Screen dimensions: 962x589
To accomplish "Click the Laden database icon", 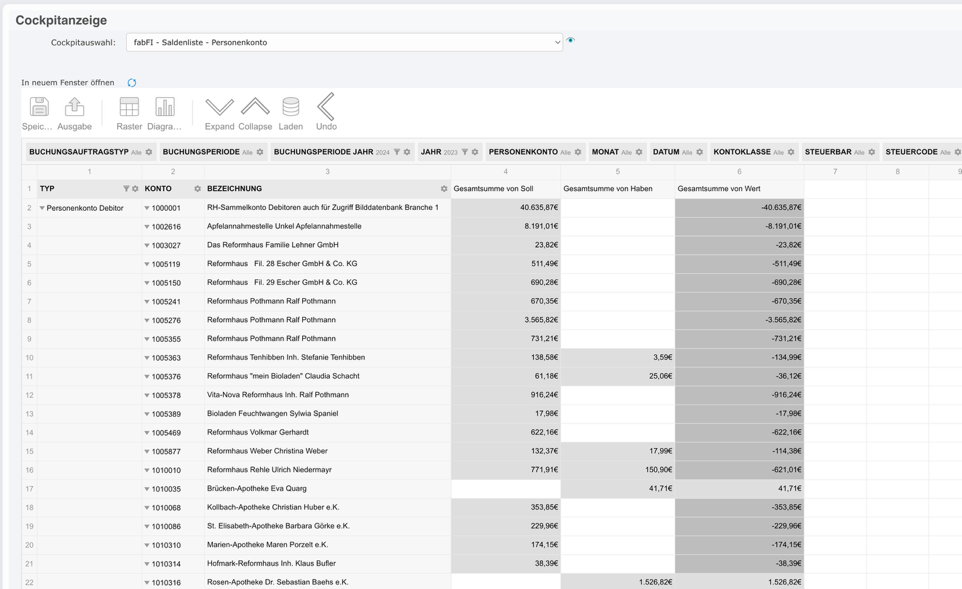I will coord(291,107).
